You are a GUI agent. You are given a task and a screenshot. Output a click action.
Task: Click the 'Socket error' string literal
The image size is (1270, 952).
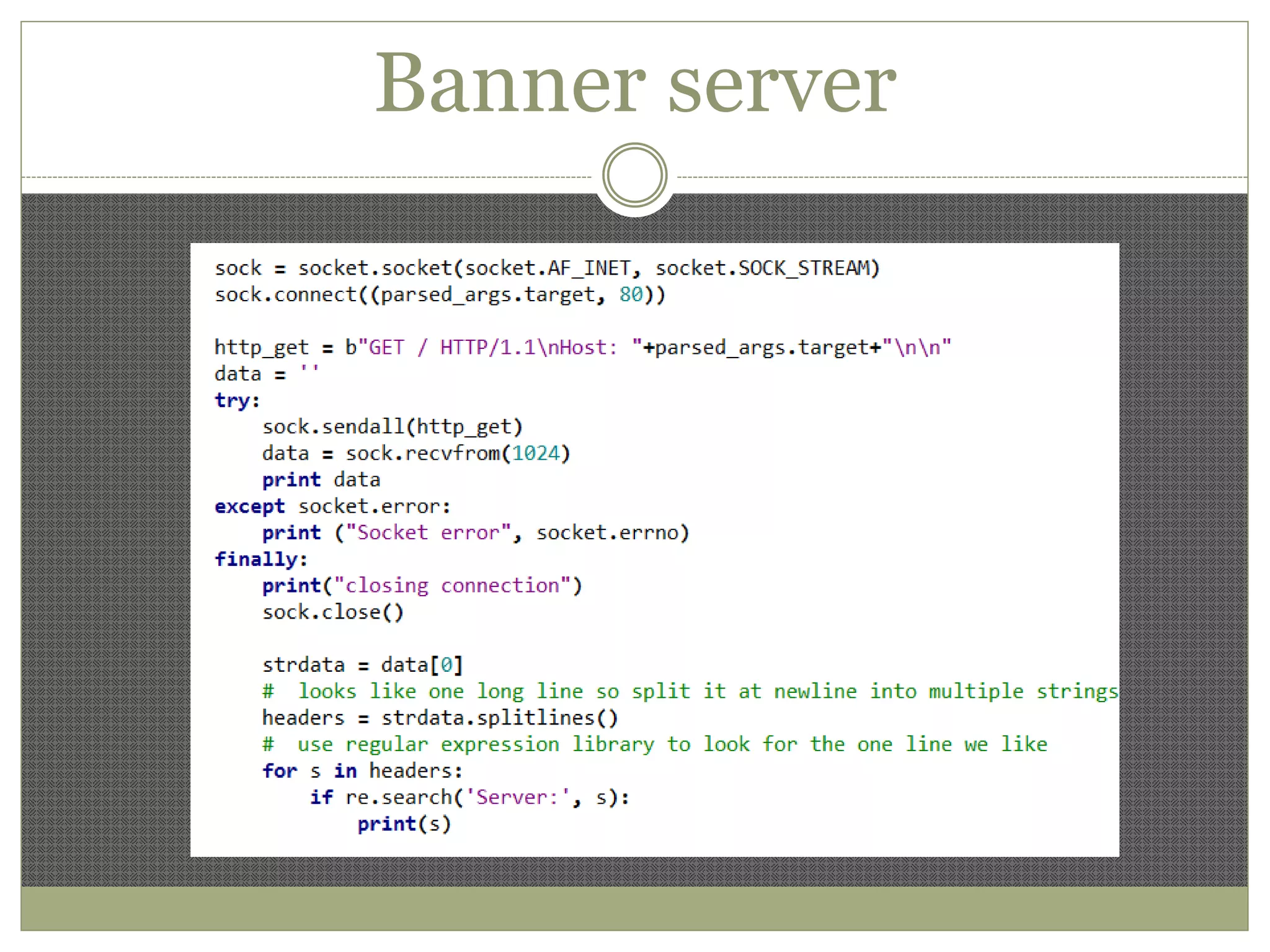[428, 533]
